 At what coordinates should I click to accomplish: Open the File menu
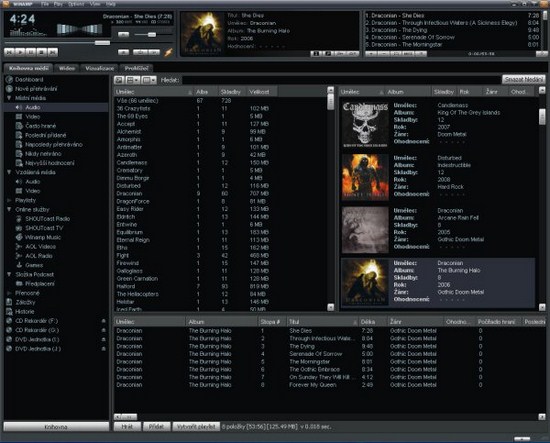[45, 4]
